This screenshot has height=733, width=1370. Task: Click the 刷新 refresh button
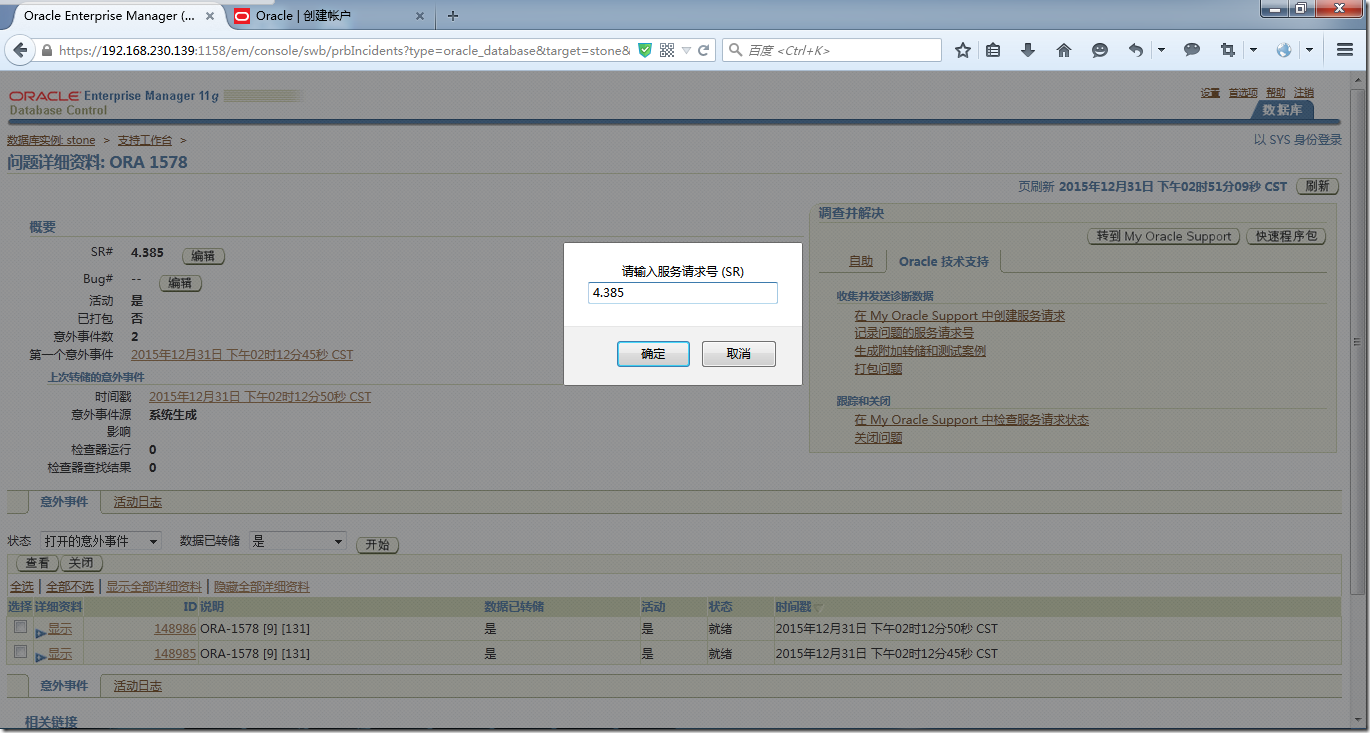tap(1318, 186)
